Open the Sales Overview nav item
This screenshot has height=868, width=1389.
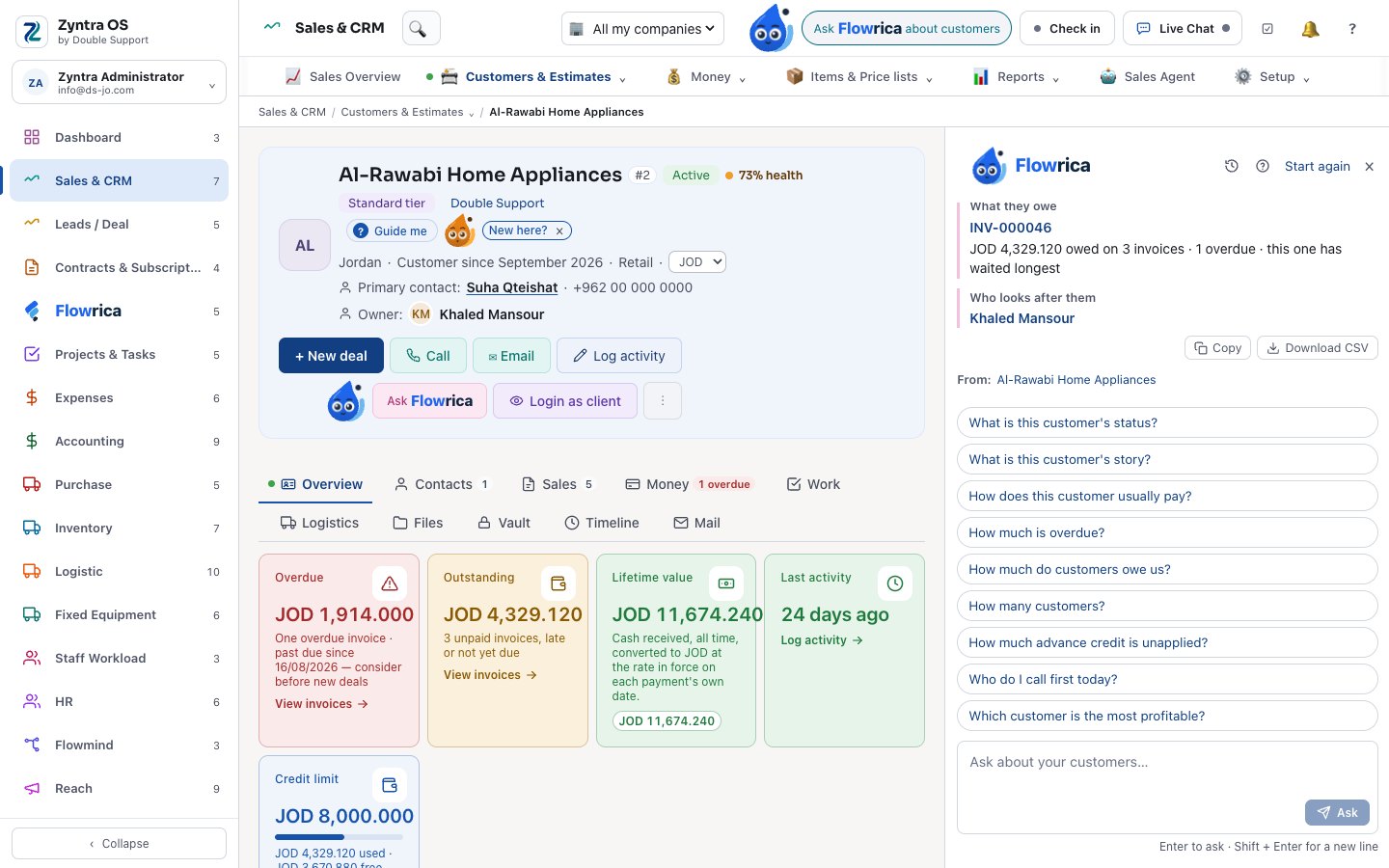(x=342, y=77)
